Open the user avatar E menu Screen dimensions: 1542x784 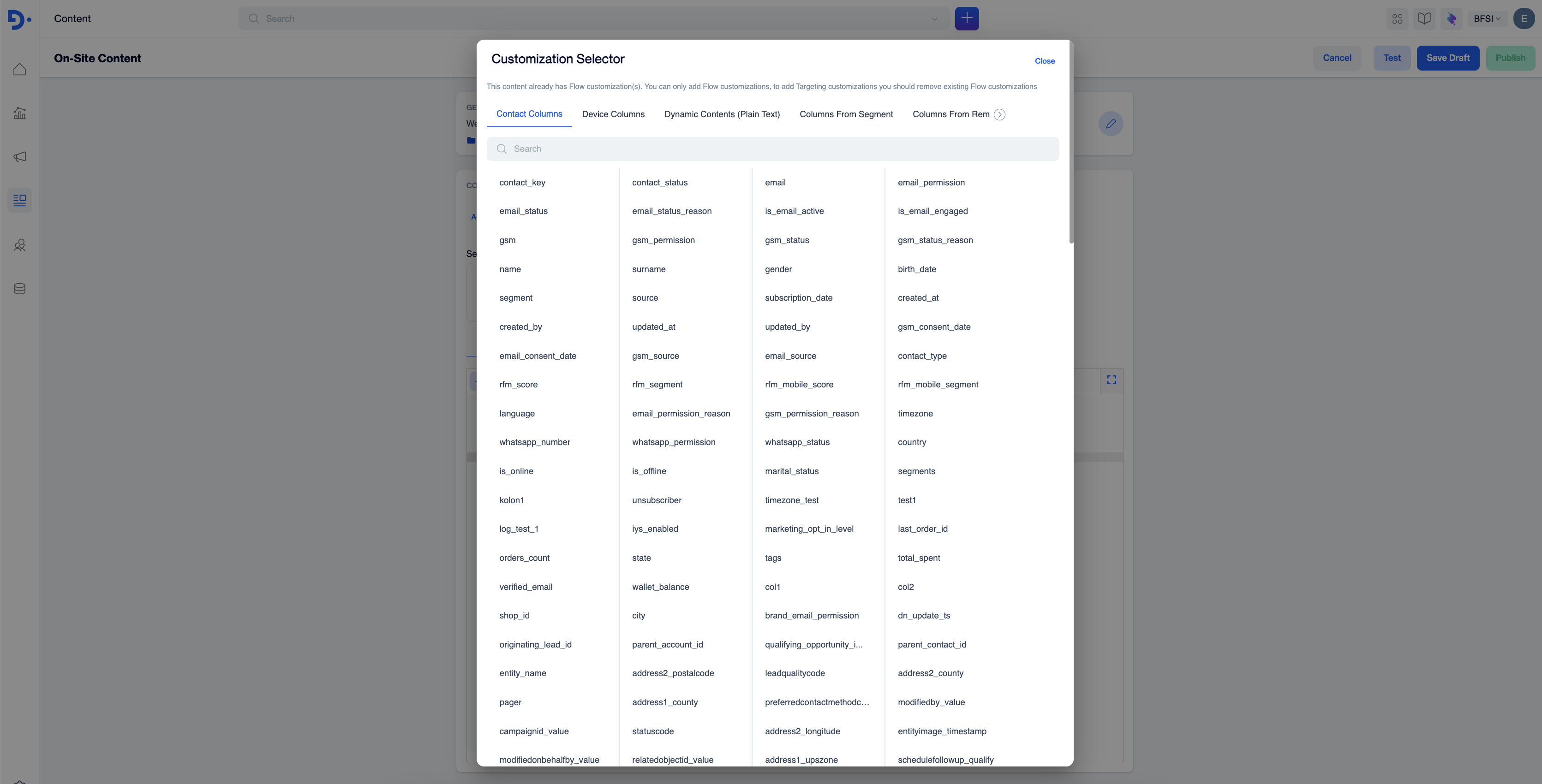tap(1524, 18)
